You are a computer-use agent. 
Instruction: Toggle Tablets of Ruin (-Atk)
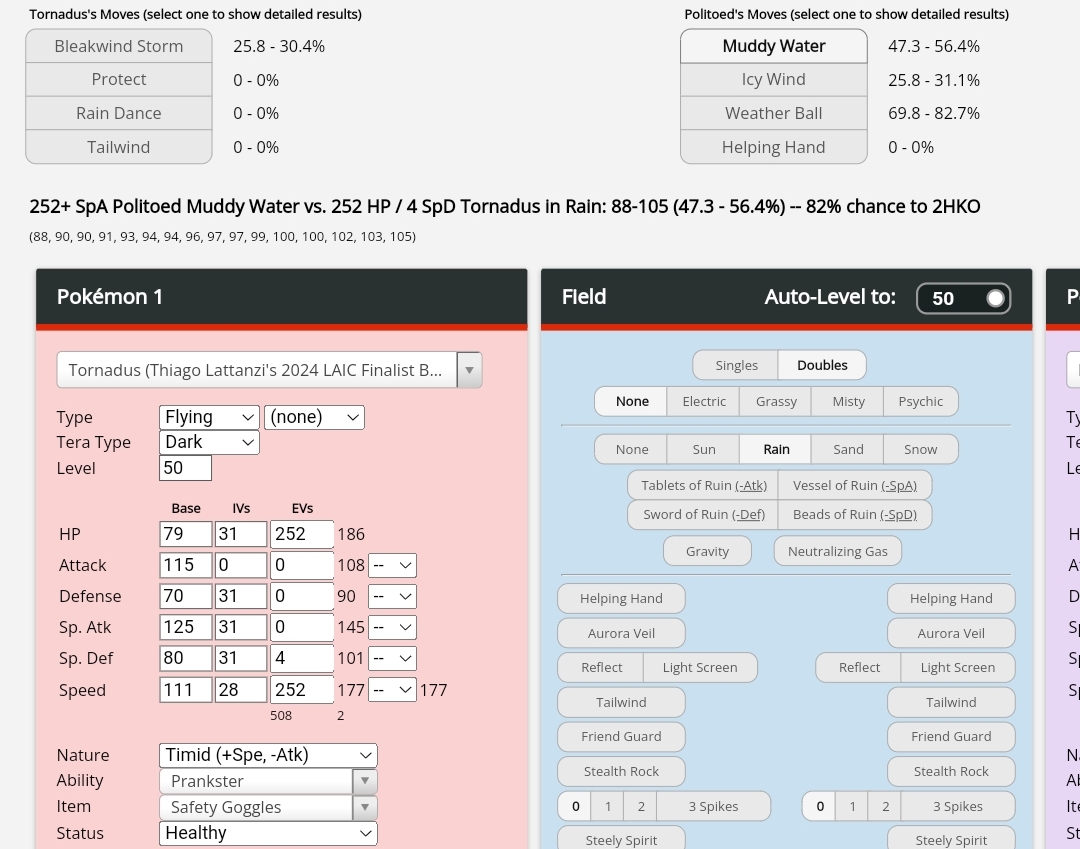click(x=703, y=485)
